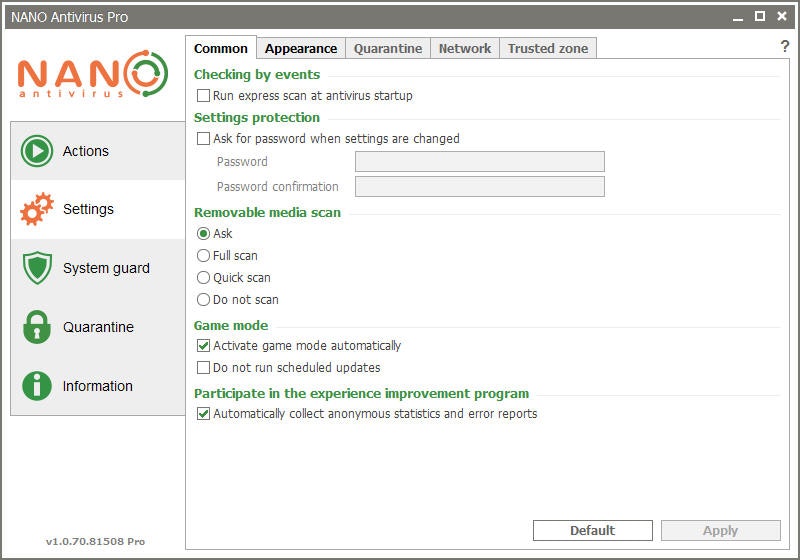The width and height of the screenshot is (800, 560).
Task: Open the Information sidebar label
Action: (x=97, y=386)
